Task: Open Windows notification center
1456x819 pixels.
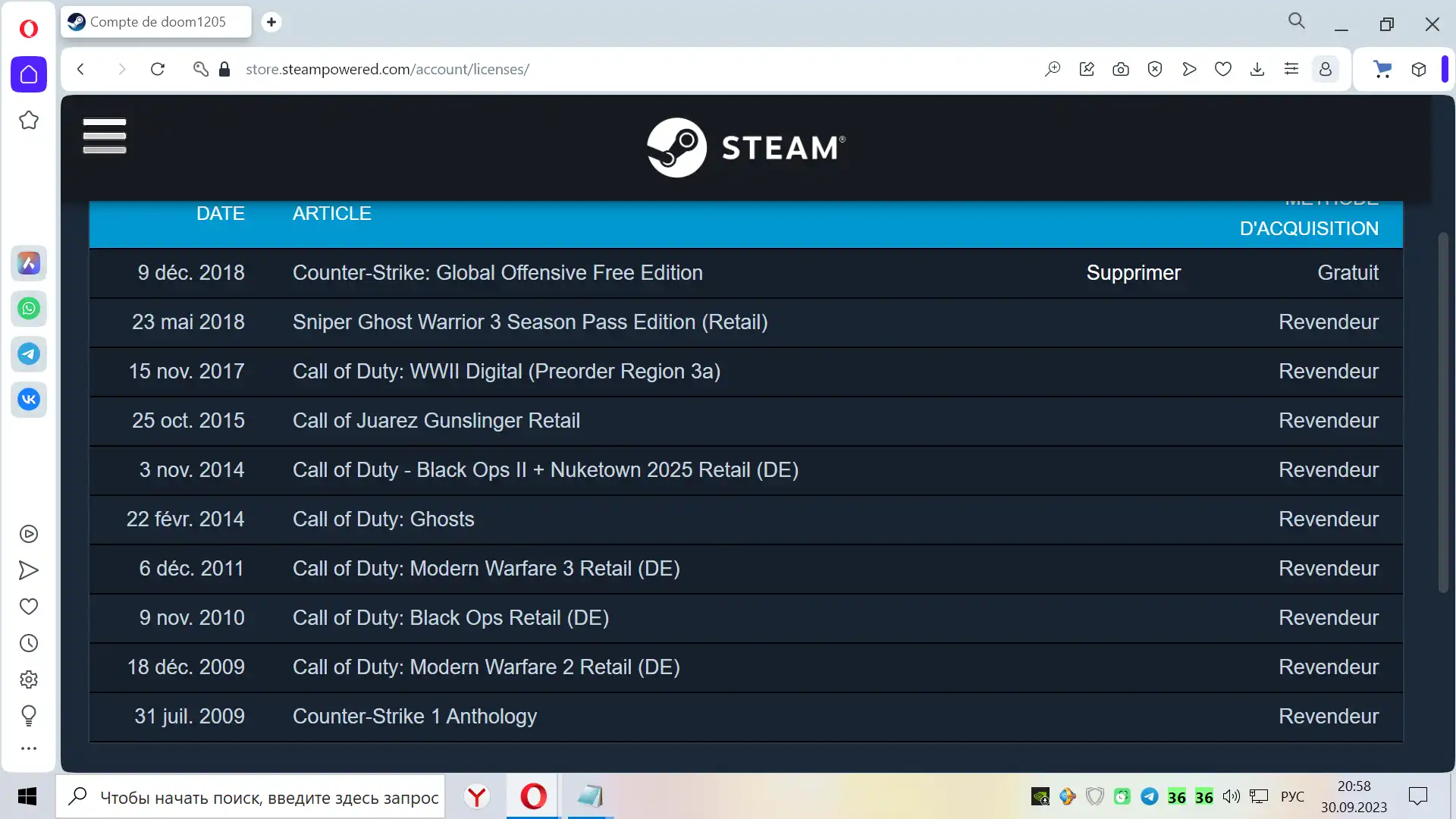Action: pyautogui.click(x=1418, y=796)
